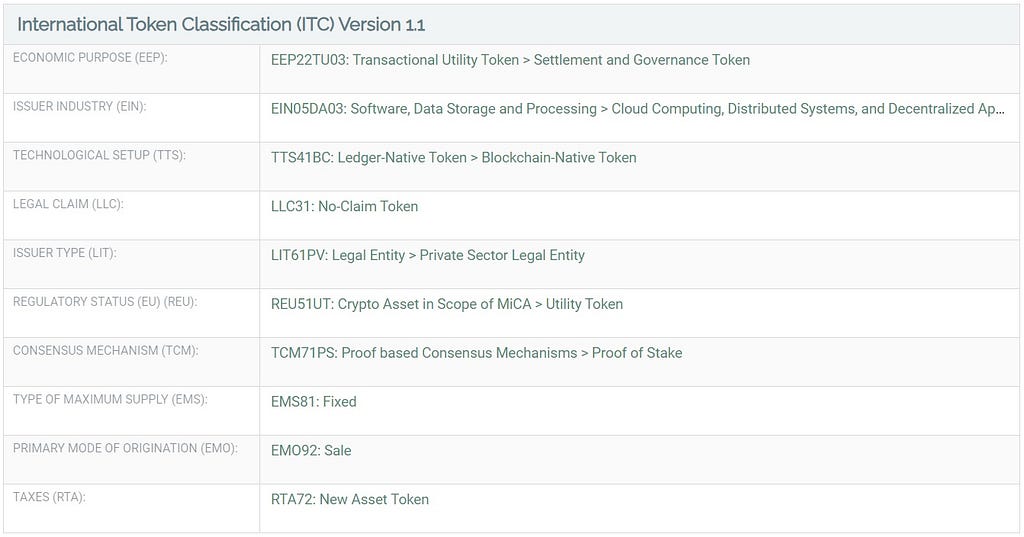1024x537 pixels.
Task: Select the Primary Mode of Origination label
Action: [125, 448]
